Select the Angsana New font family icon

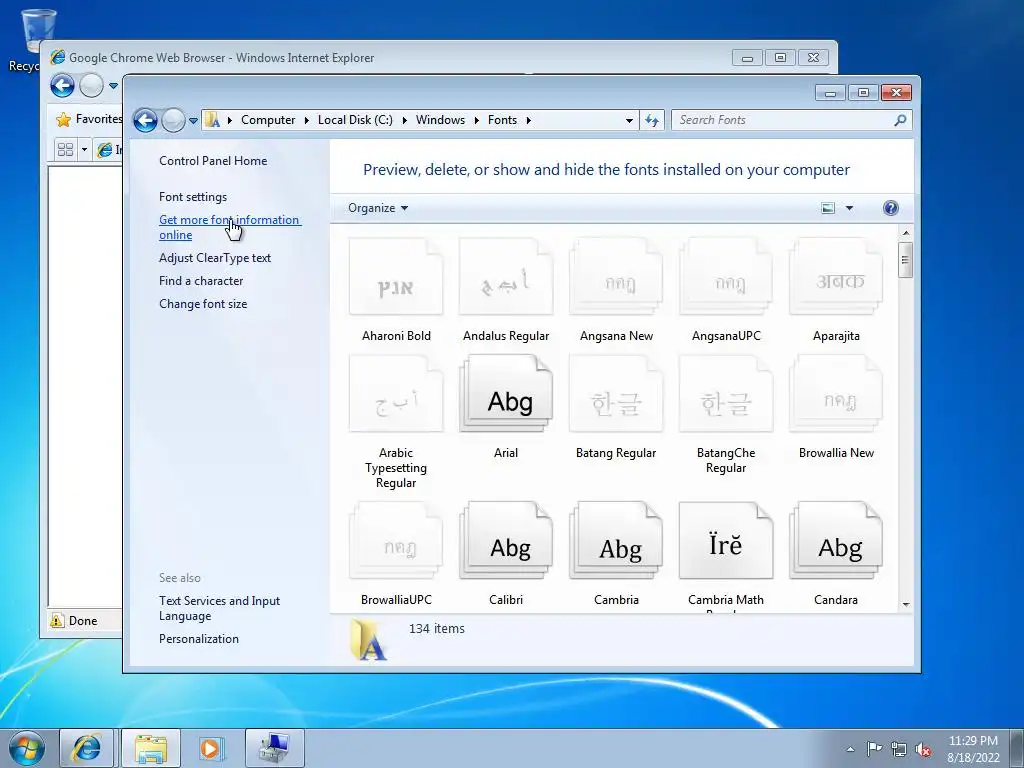[616, 277]
